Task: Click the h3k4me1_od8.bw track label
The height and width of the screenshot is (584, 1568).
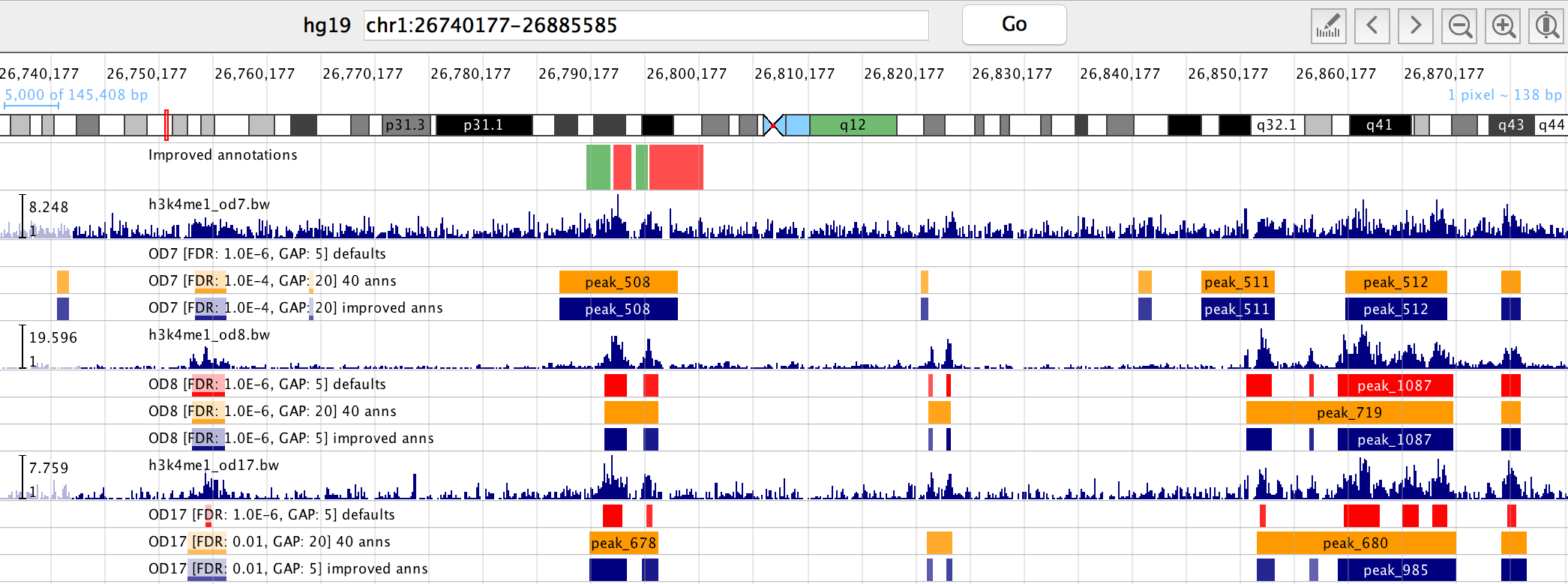Action: (x=209, y=334)
